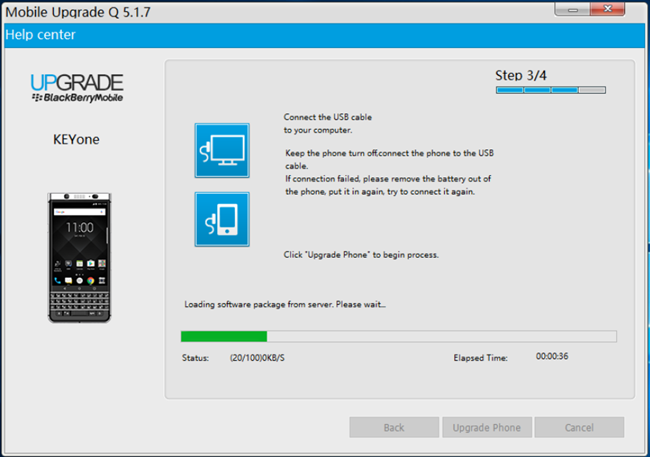
Task: Click the 'Click Upgrade Phone to begin' text
Action: (361, 255)
